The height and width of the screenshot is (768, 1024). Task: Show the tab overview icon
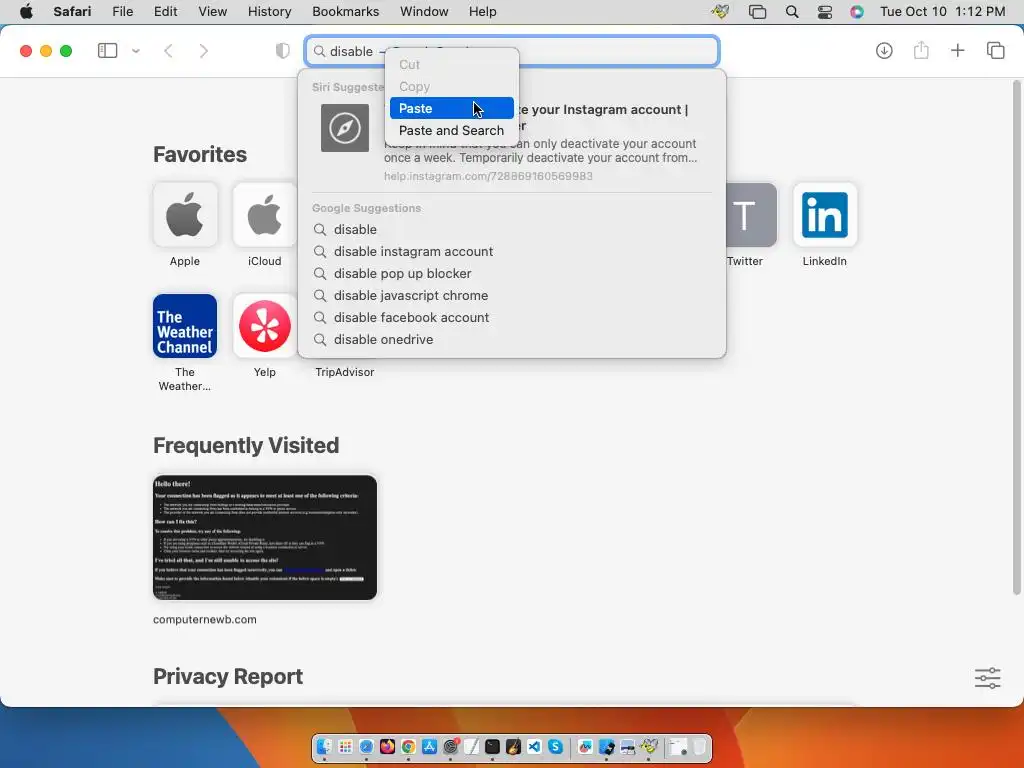(995, 50)
